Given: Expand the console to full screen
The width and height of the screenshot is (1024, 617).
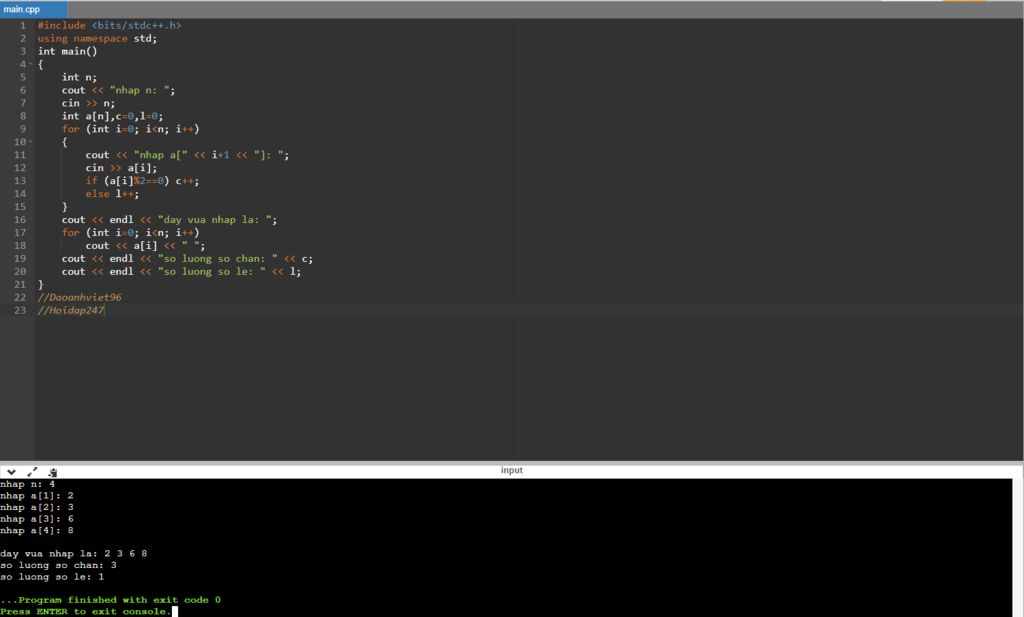Looking at the screenshot, I should (32, 471).
